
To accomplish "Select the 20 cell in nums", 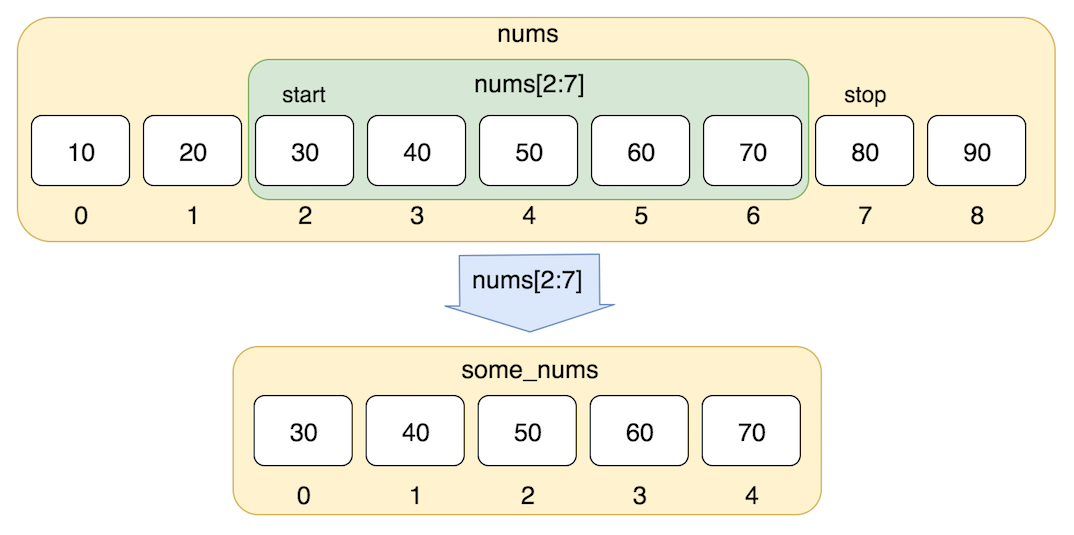I will coord(192,151).
